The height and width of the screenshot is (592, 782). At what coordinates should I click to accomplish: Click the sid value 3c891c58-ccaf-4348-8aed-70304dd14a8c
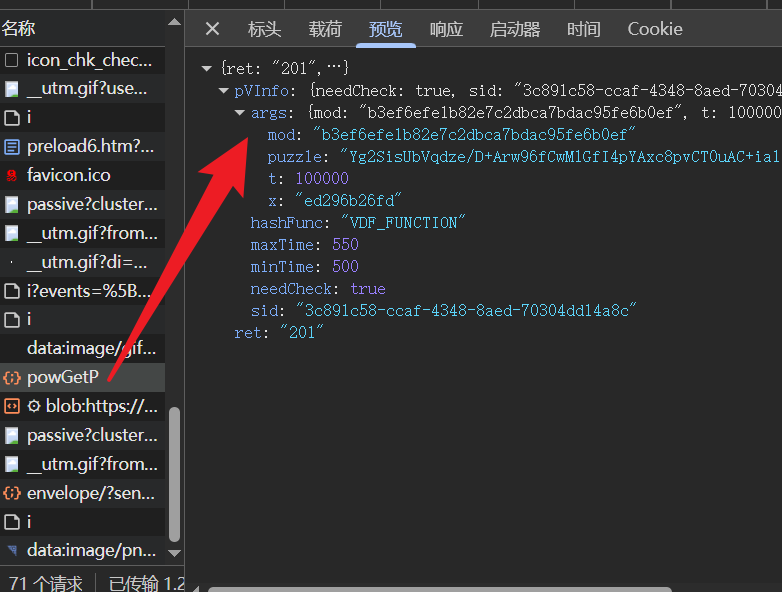(x=466, y=311)
